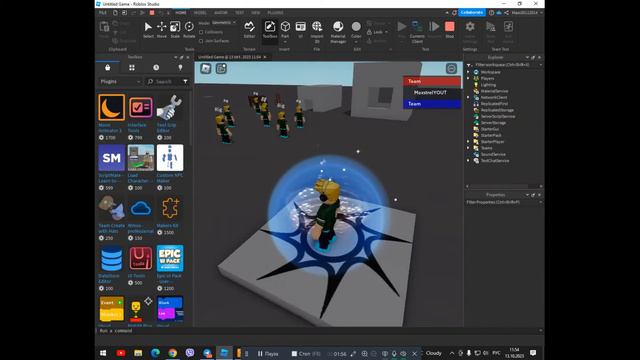Open the Color picker dropdown arrow
Image resolution: width=640 pixels, height=360 pixels.
[x=356, y=42]
